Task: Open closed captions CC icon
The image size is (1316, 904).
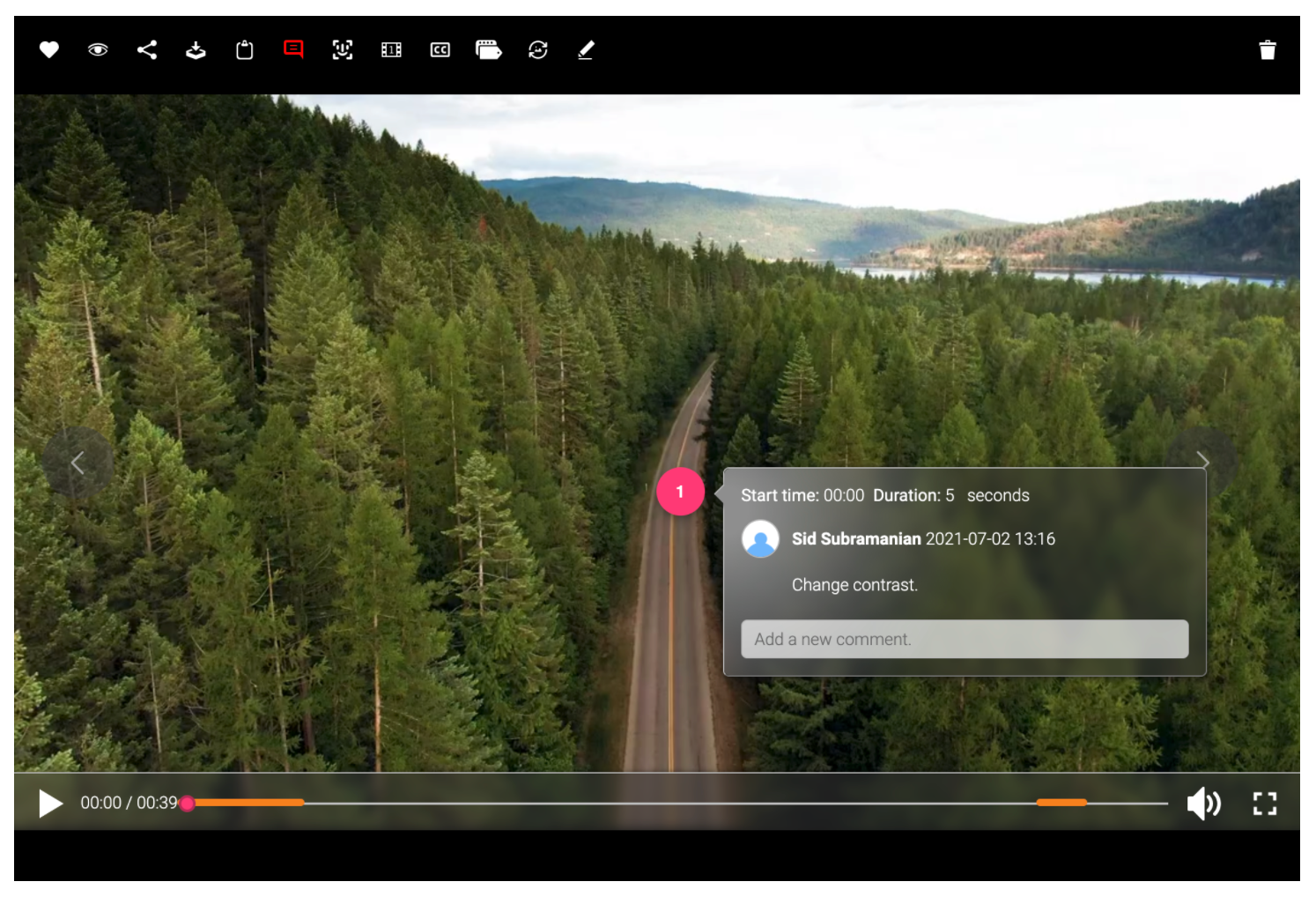Action: point(440,50)
